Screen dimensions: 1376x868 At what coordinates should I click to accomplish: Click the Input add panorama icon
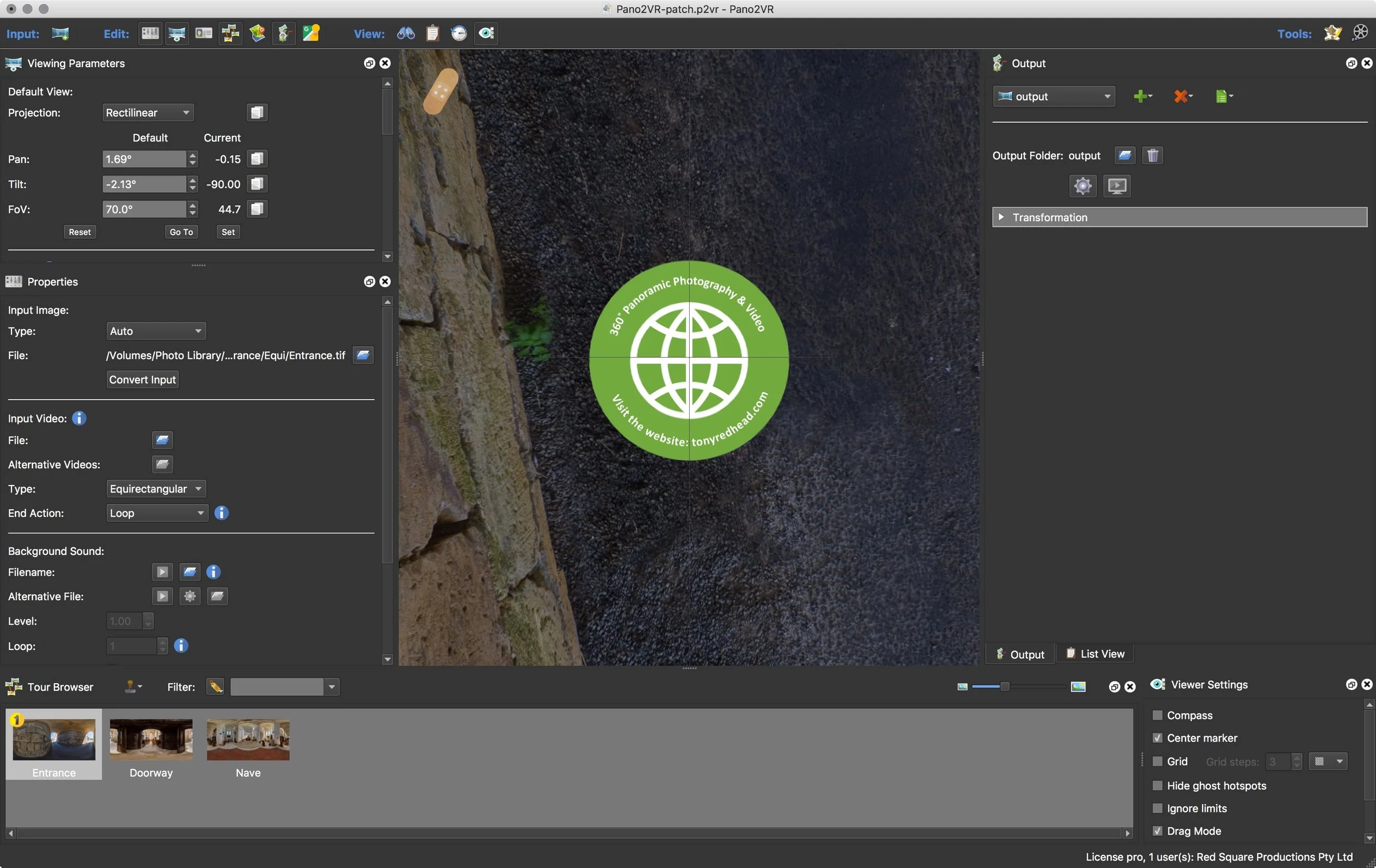tap(60, 33)
